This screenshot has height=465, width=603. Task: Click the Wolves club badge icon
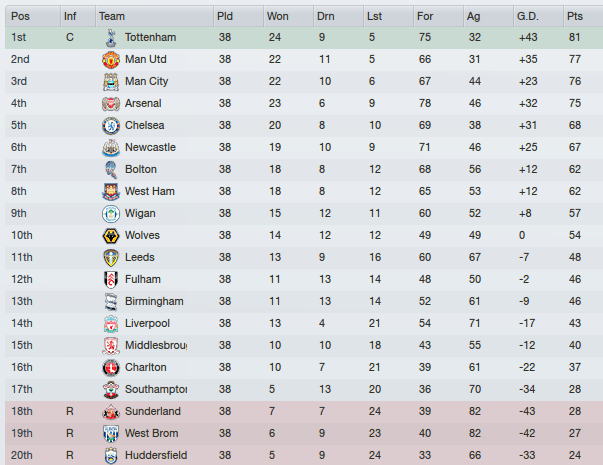click(x=110, y=236)
